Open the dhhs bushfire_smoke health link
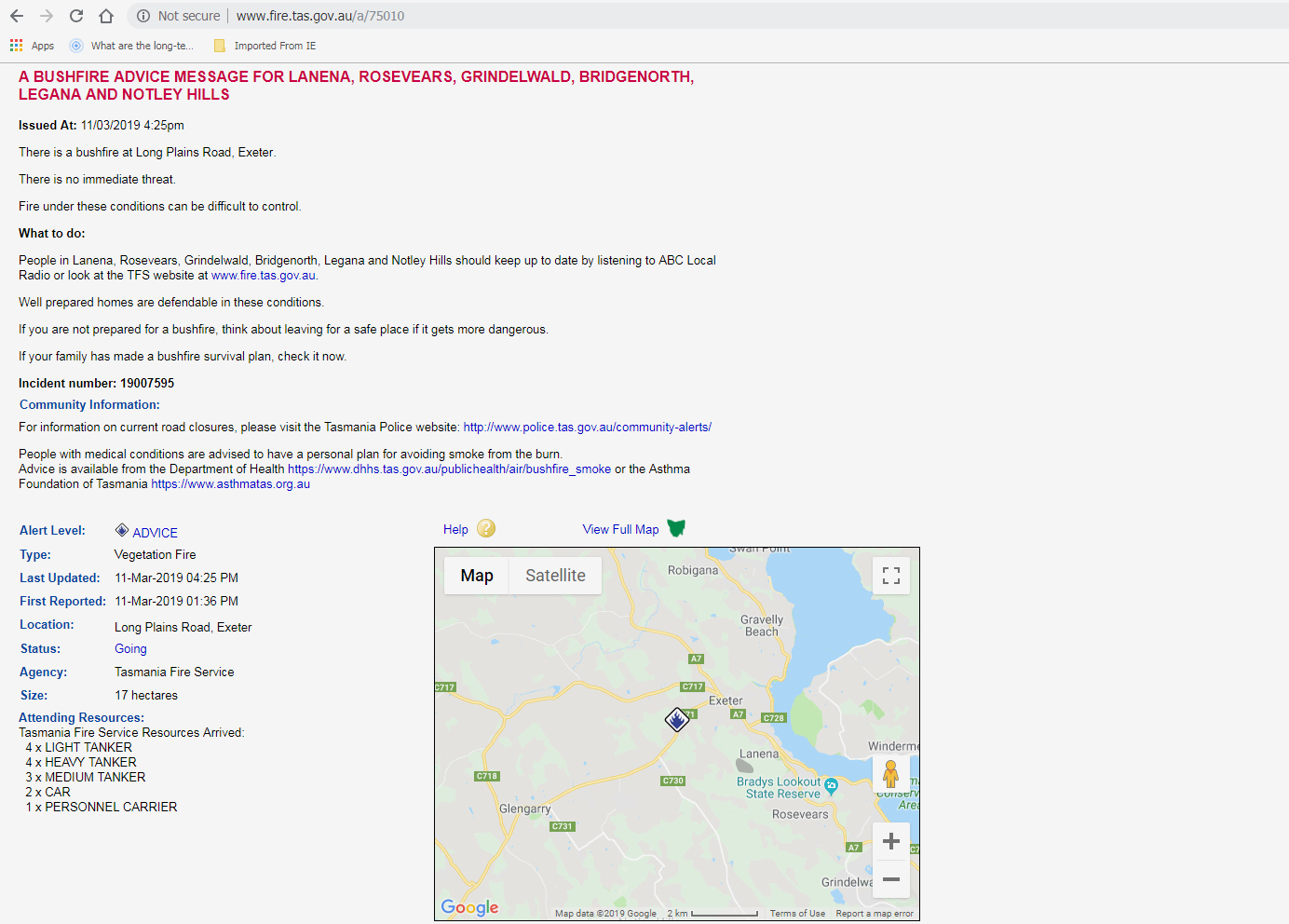The width and height of the screenshot is (1289, 924). [449, 469]
